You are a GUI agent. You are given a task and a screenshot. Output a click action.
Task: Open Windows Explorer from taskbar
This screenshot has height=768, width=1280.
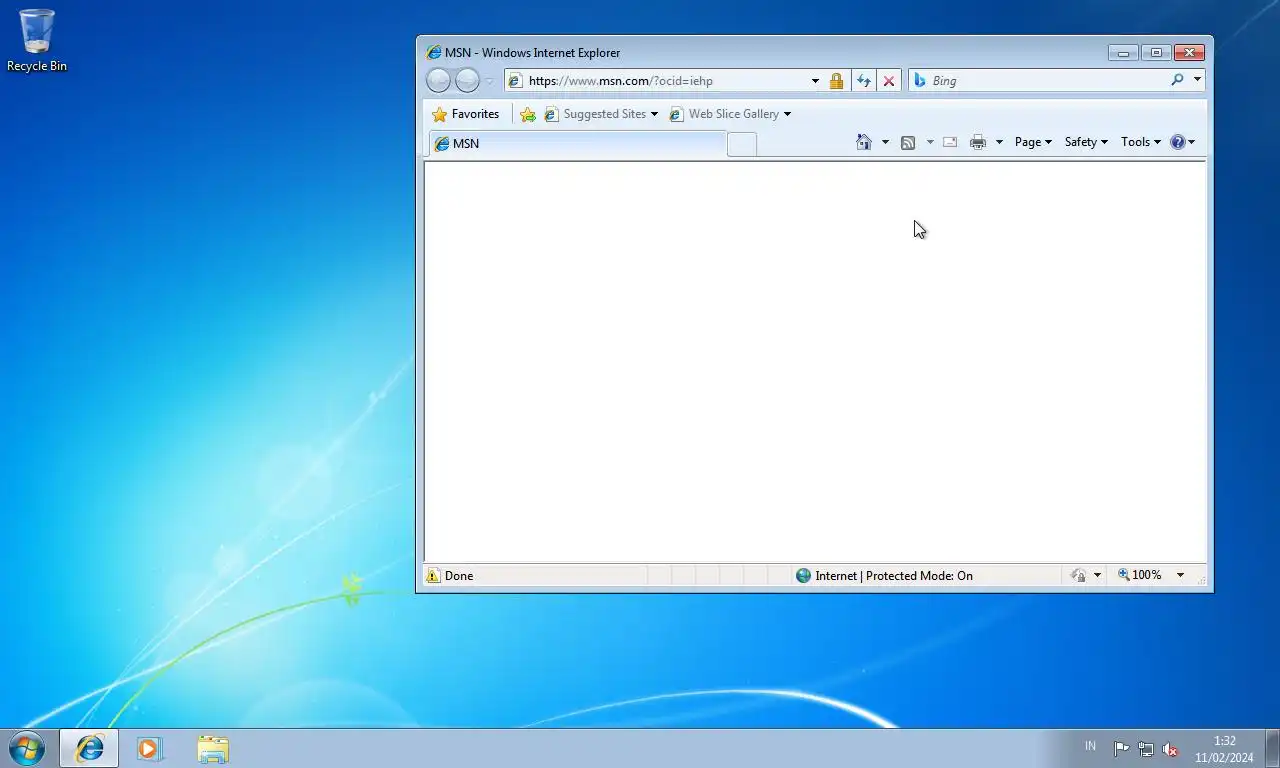click(212, 748)
